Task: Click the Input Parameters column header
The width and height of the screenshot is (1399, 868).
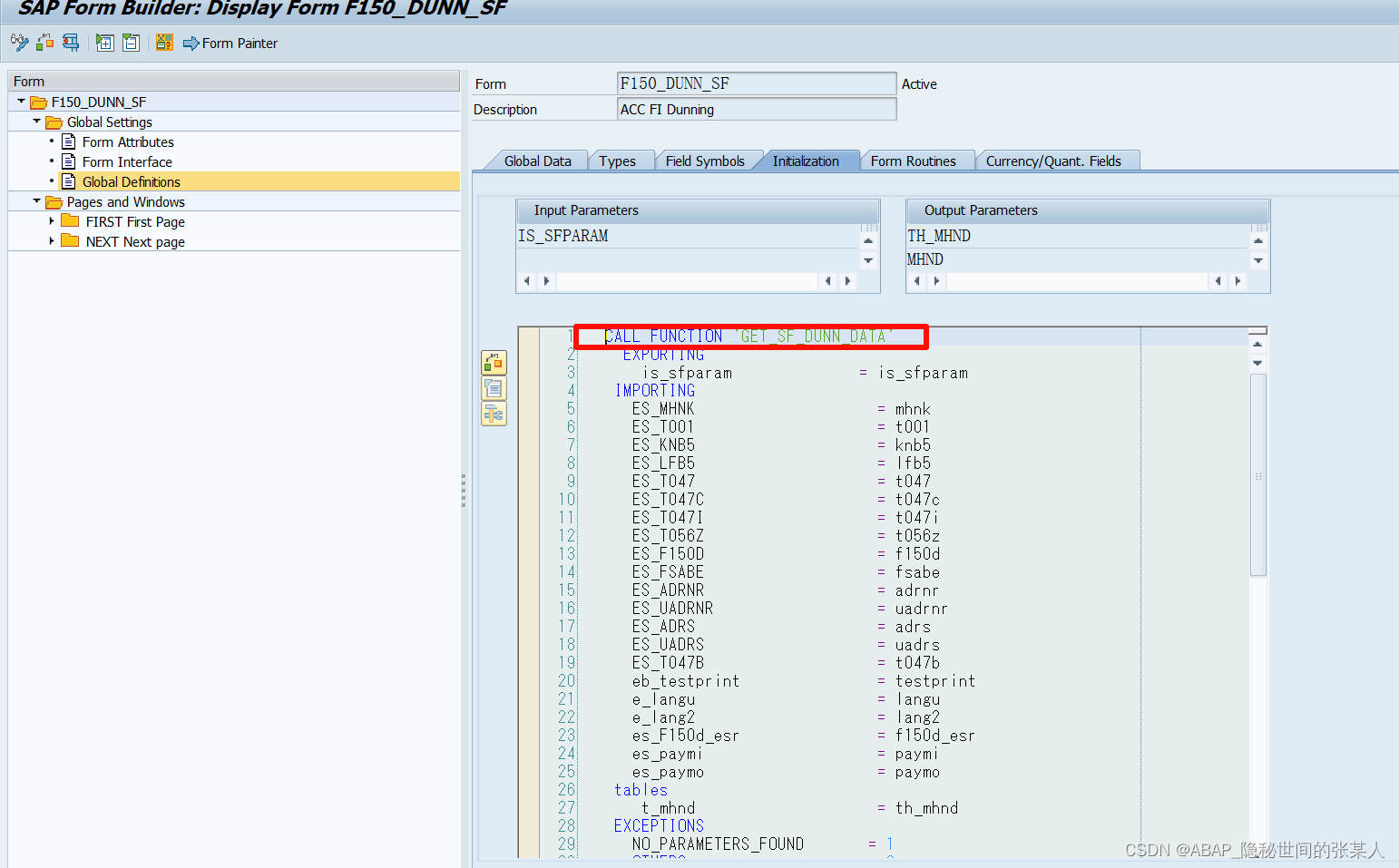Action: (697, 210)
